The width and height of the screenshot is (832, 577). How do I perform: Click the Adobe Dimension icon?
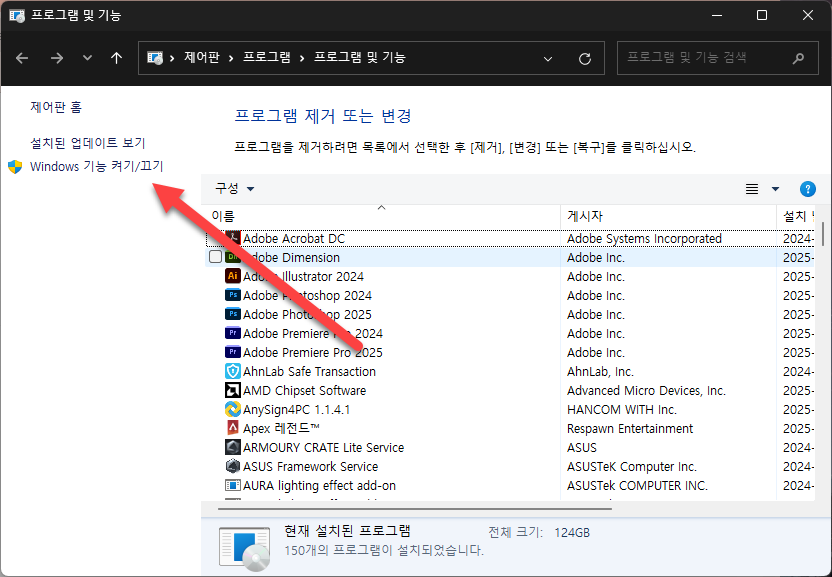tap(232, 257)
